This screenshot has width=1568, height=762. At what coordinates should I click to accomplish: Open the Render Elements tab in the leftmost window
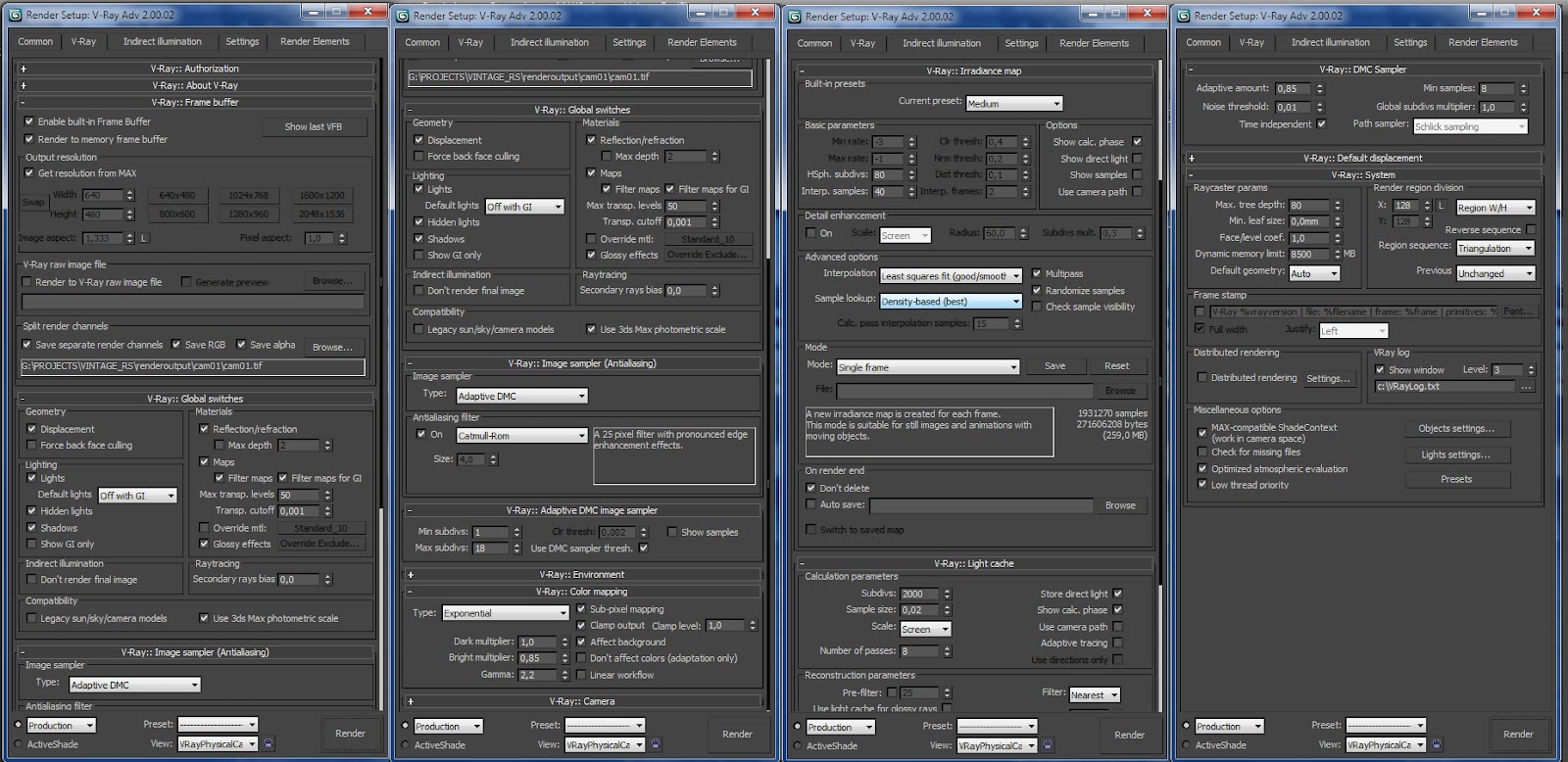[x=315, y=41]
